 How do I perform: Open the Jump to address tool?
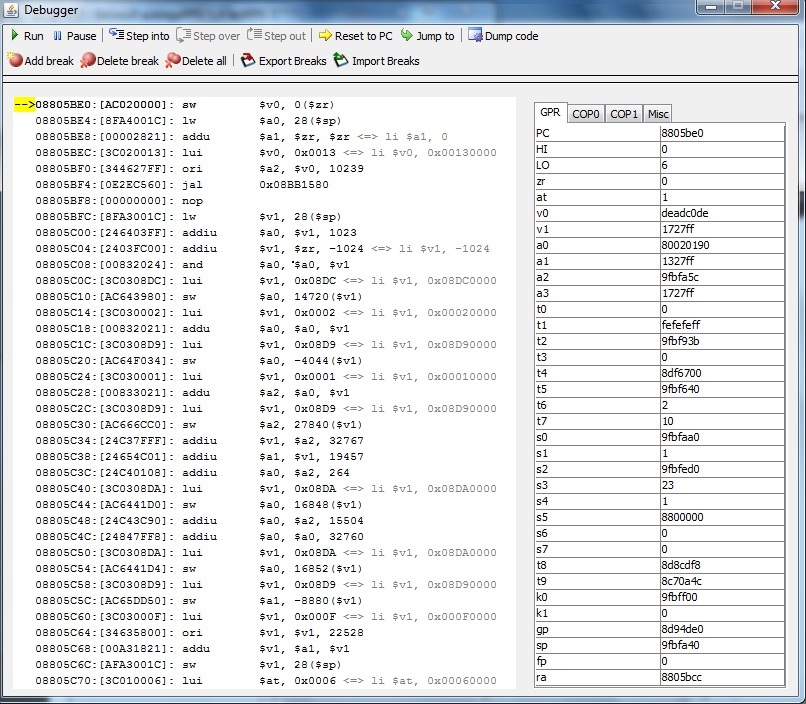[x=427, y=36]
